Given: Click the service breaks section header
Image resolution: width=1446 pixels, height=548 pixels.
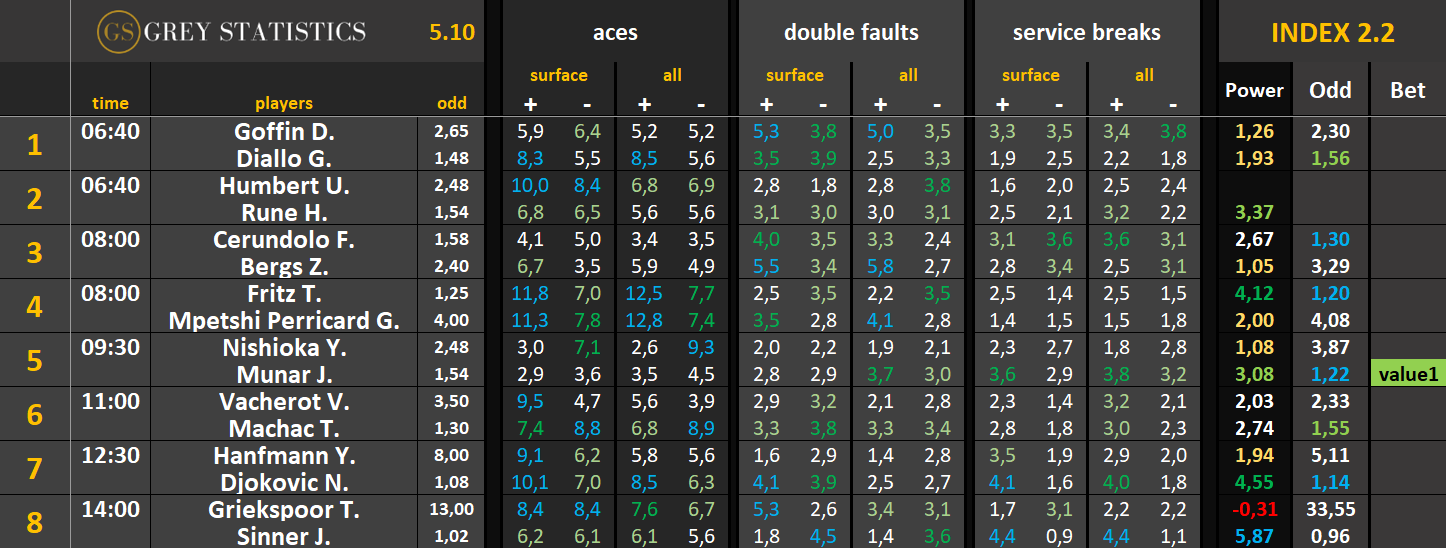Looking at the screenshot, I should 1086,32.
